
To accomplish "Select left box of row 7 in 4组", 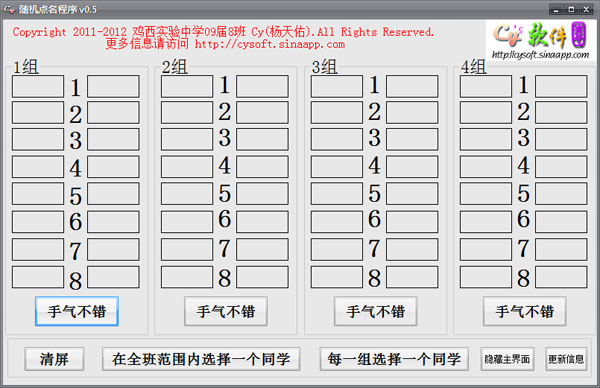I will (x=486, y=249).
